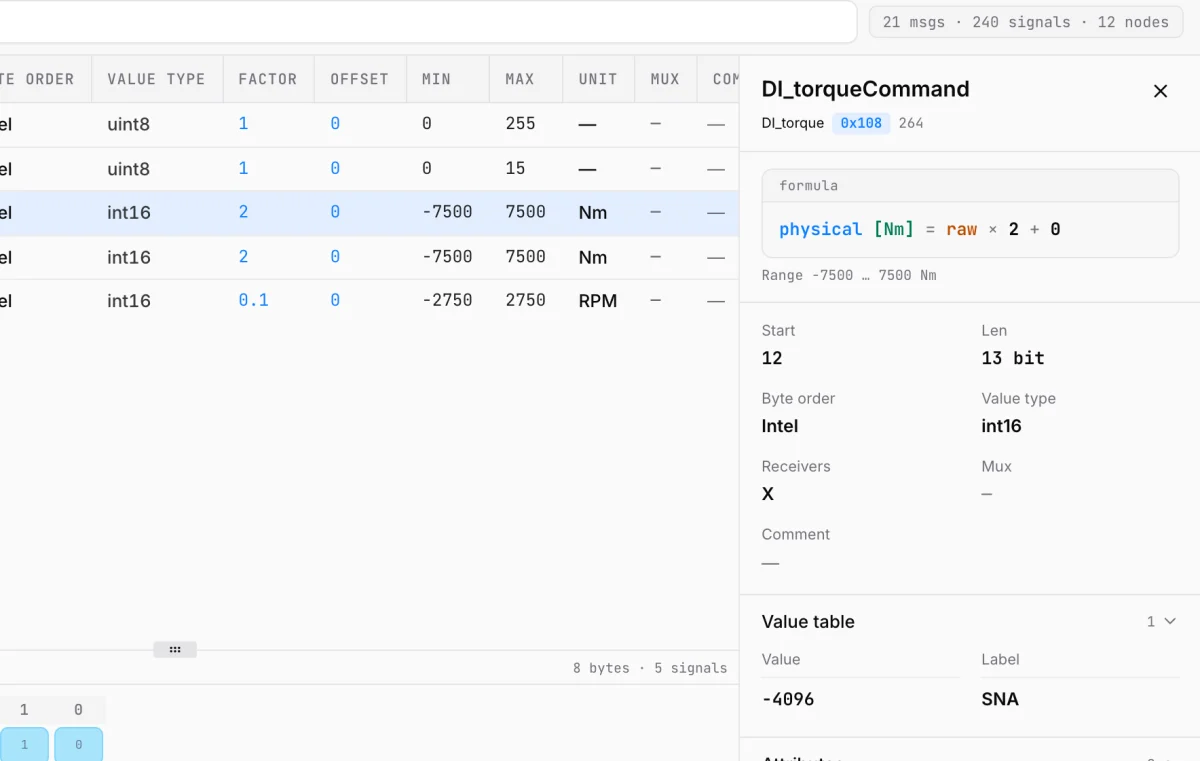Select the max value 15 cell

click(515, 168)
